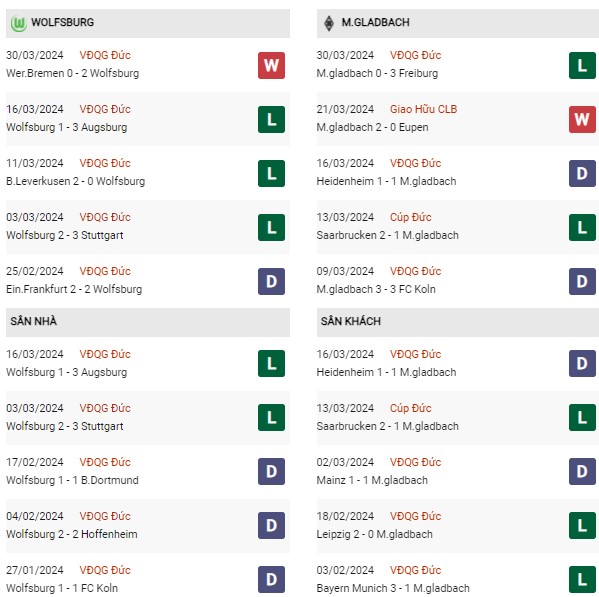Click the green L badge for B.Leverkusen 2-0 Wolfsburg
The image size is (599, 597).
click(x=271, y=173)
